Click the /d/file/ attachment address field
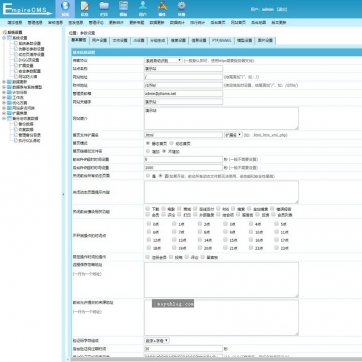 point(183,85)
